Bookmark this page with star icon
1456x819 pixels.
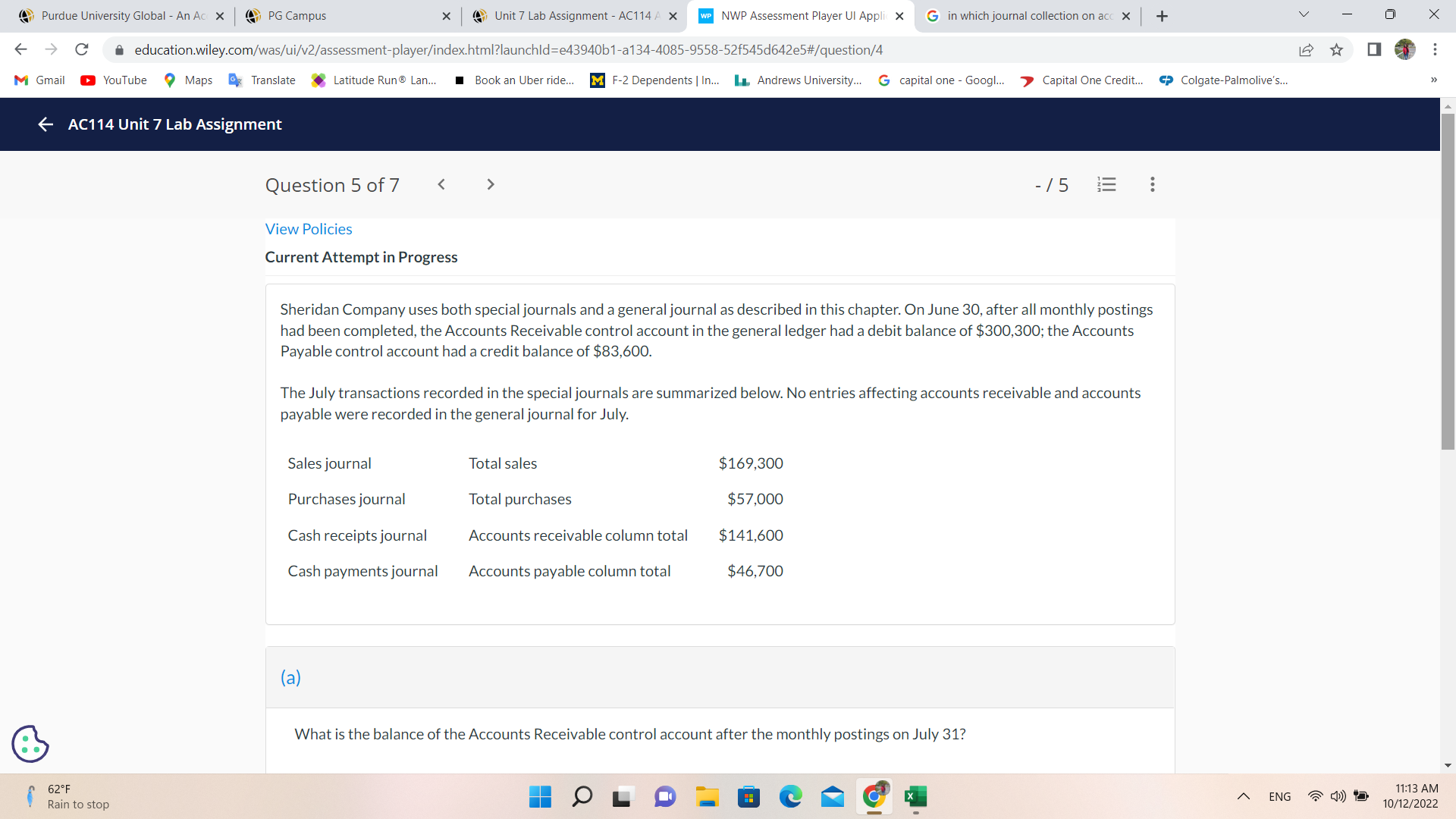(x=1336, y=50)
